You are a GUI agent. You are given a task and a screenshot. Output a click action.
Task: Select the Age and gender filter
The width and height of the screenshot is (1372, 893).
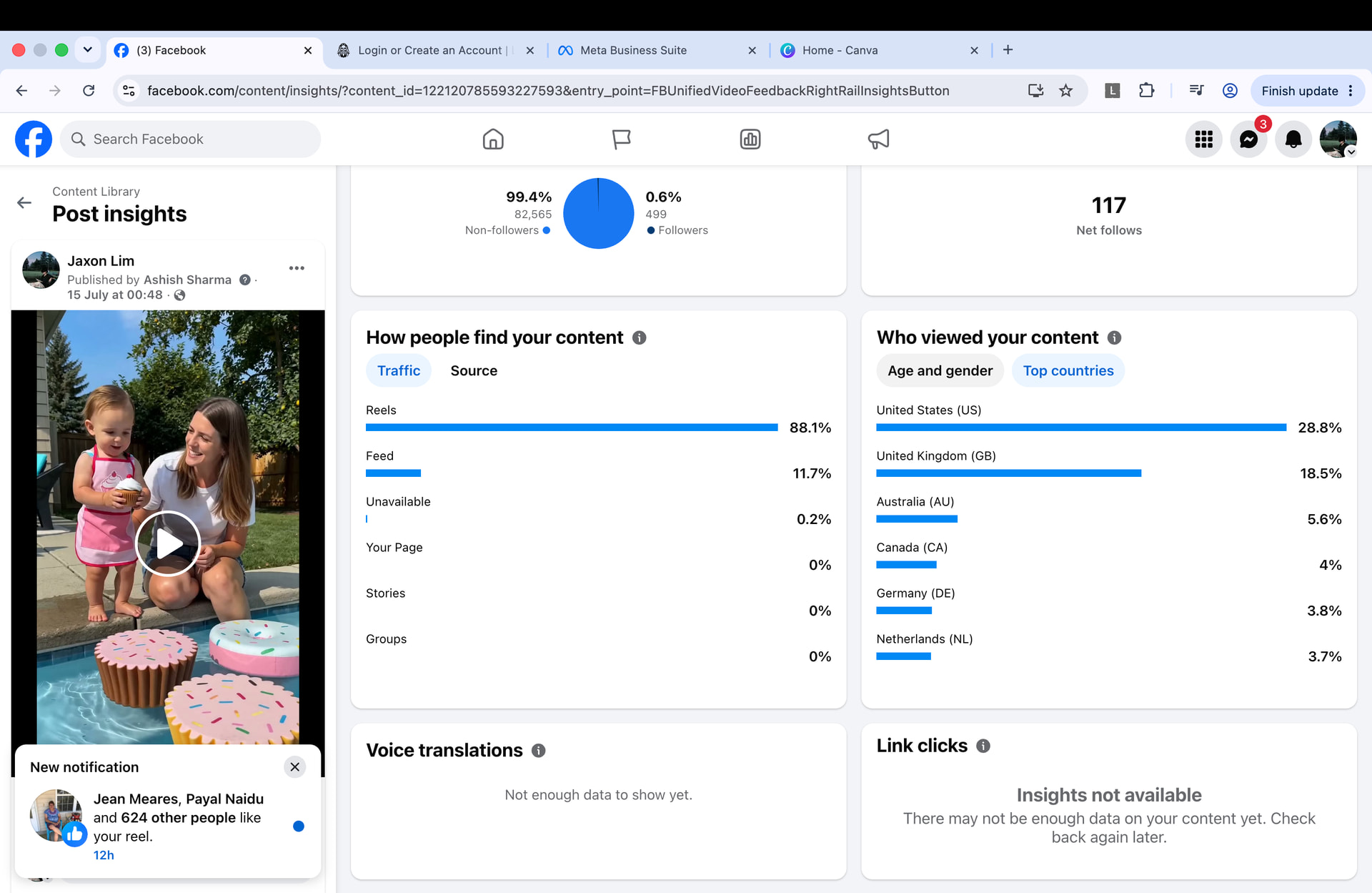click(x=940, y=370)
